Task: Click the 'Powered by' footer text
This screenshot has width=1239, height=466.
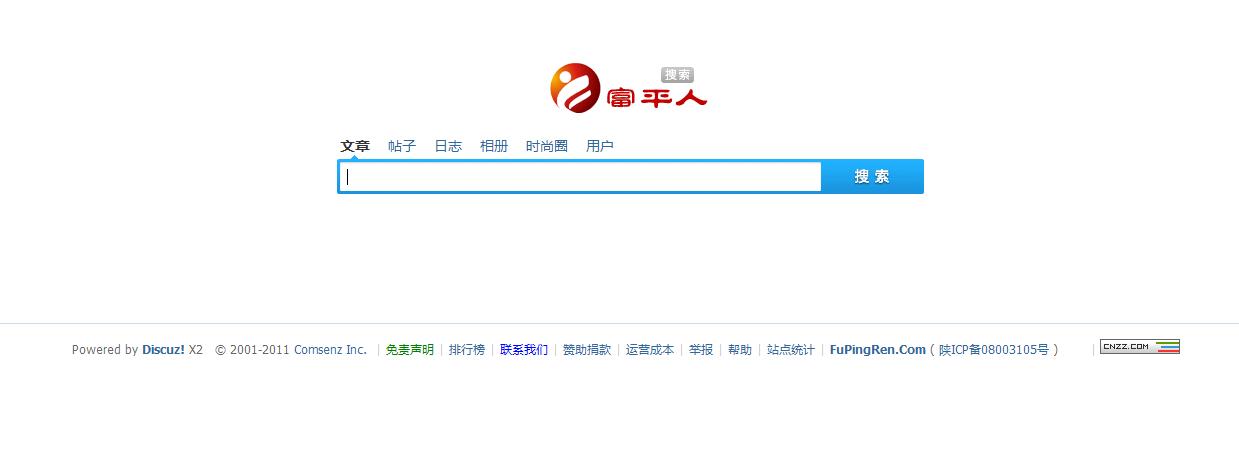Action: tap(105, 350)
